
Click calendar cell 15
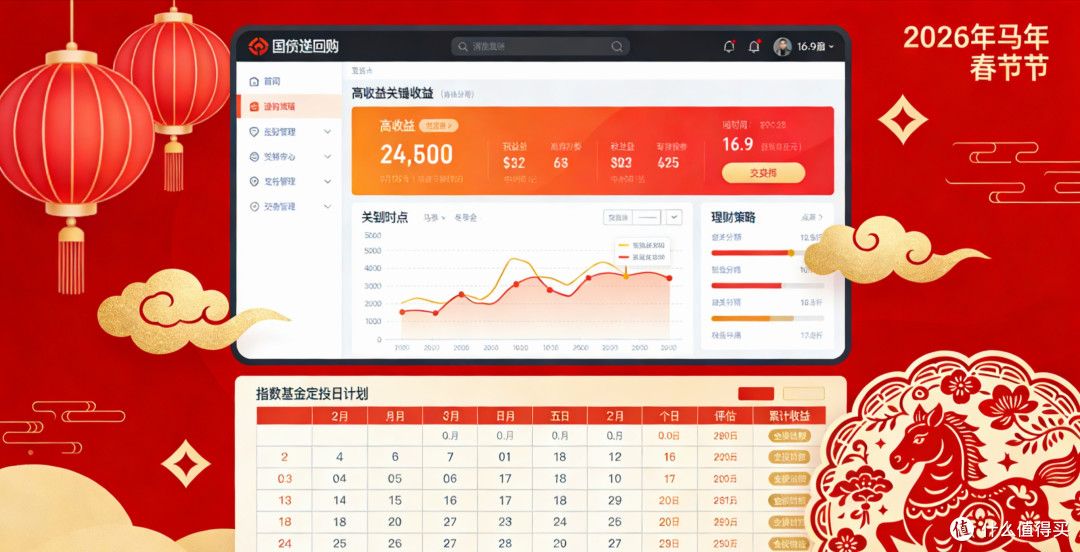point(395,500)
